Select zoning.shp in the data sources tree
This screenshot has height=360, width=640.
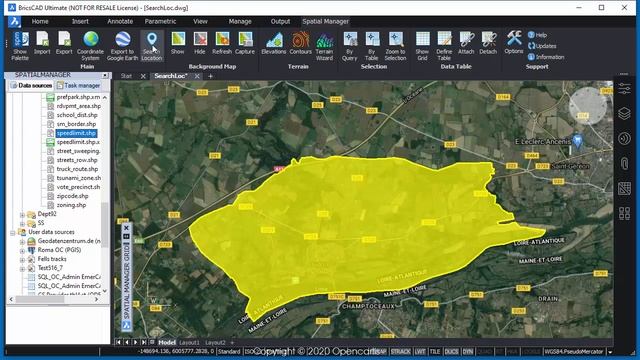(x=71, y=205)
